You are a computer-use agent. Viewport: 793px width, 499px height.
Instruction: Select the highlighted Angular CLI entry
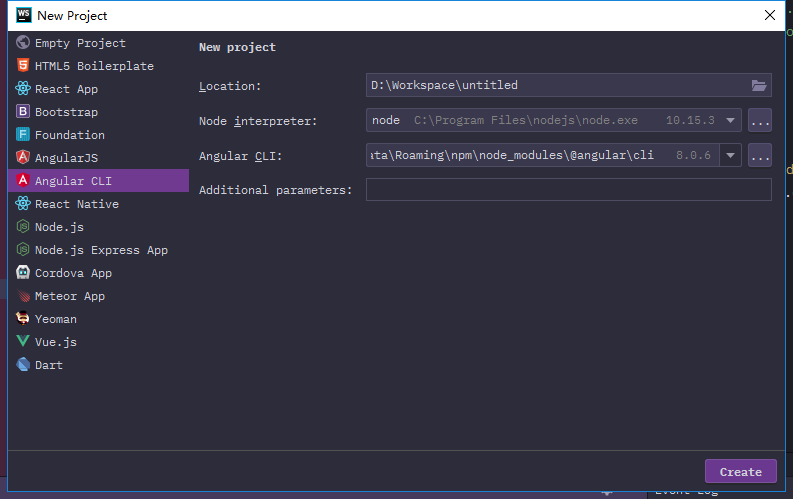99,180
